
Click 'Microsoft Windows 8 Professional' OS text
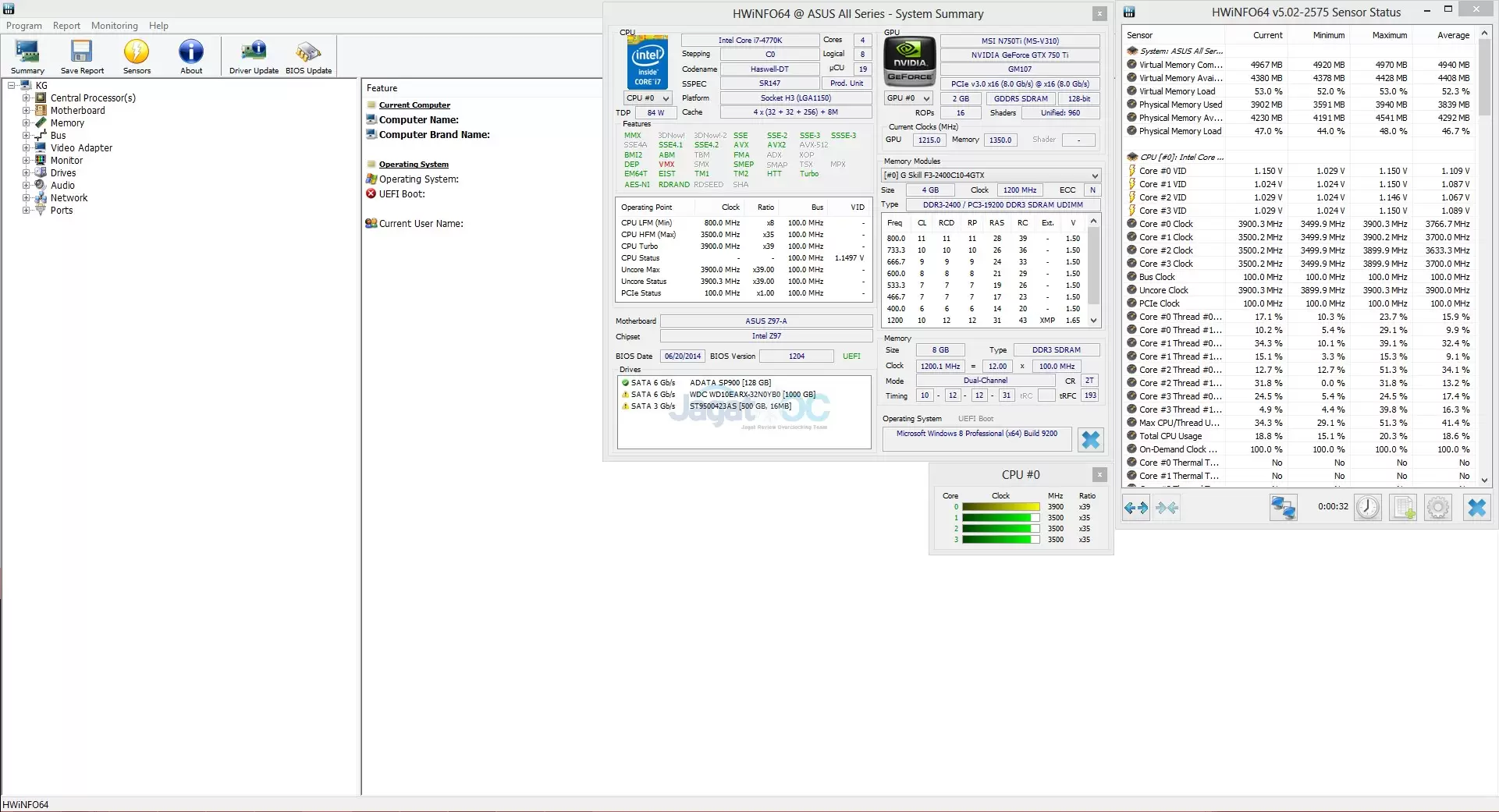pyautogui.click(x=977, y=434)
